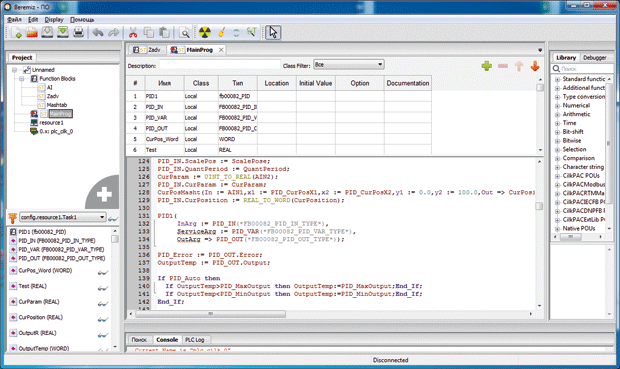The height and width of the screenshot is (369, 620).
Task: Collapse the Function Blocks tree node
Action: 22,79
